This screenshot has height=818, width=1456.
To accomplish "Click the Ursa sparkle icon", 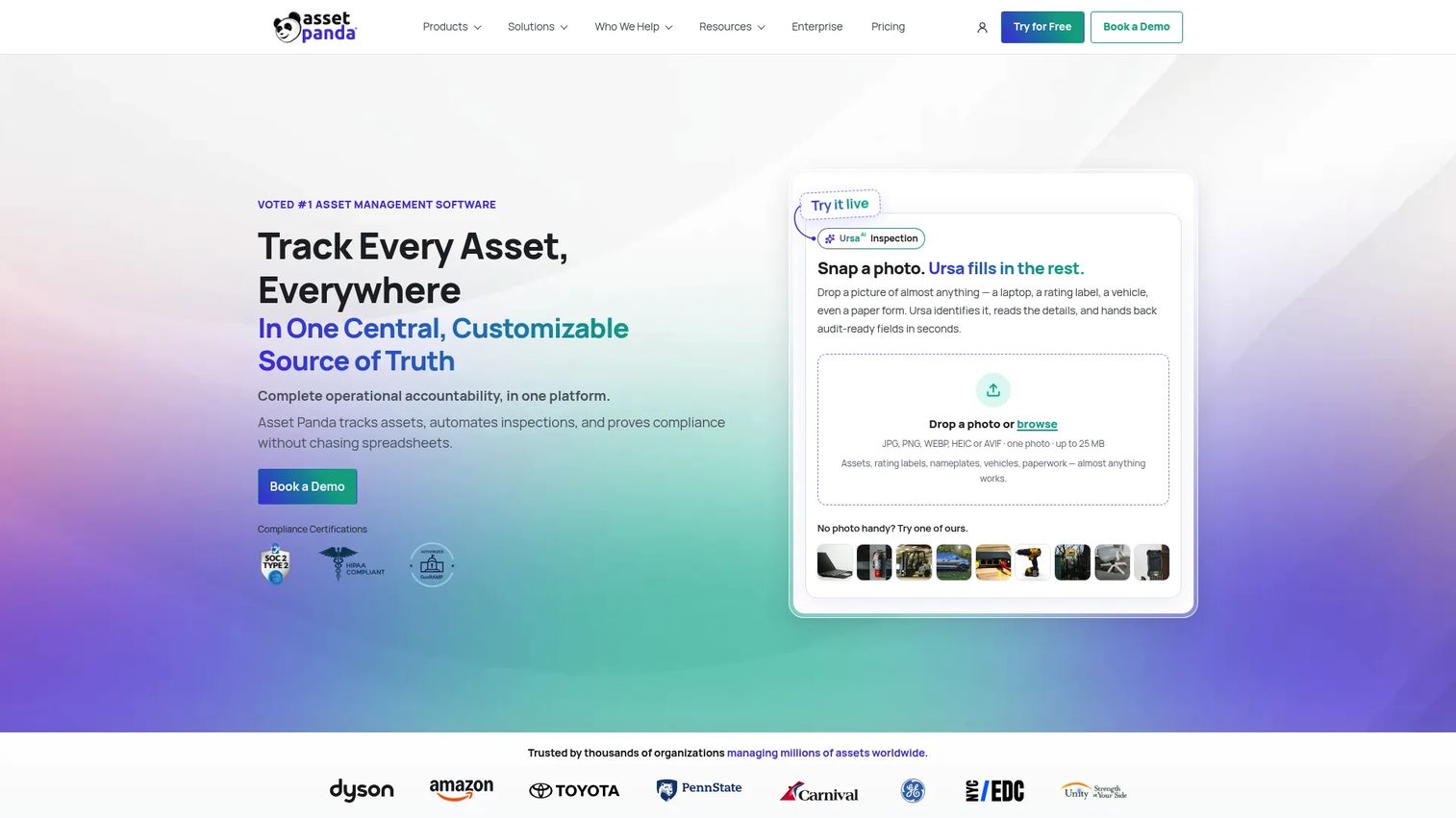I will click(x=830, y=238).
